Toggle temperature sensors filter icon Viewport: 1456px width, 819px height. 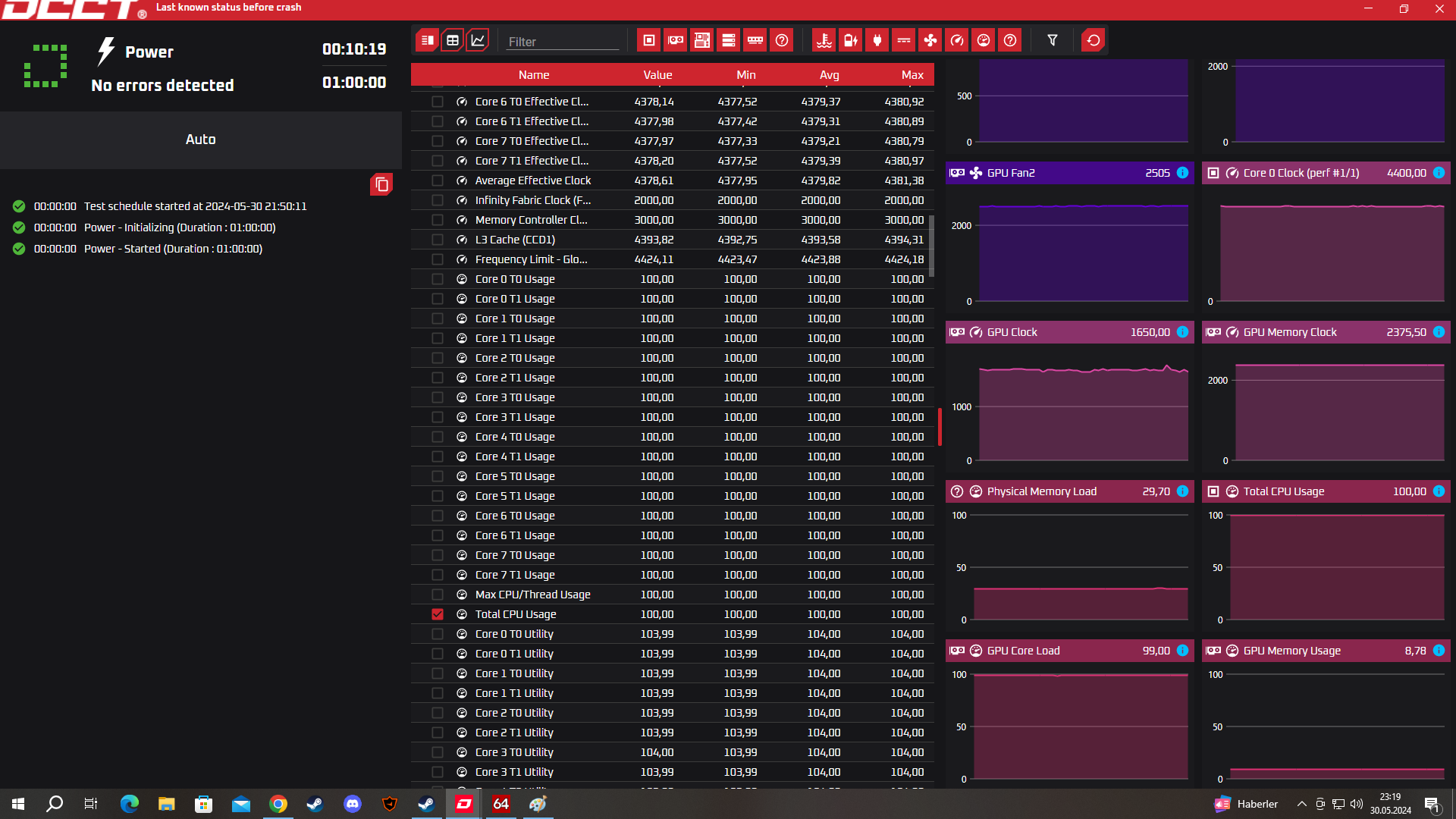(x=824, y=40)
